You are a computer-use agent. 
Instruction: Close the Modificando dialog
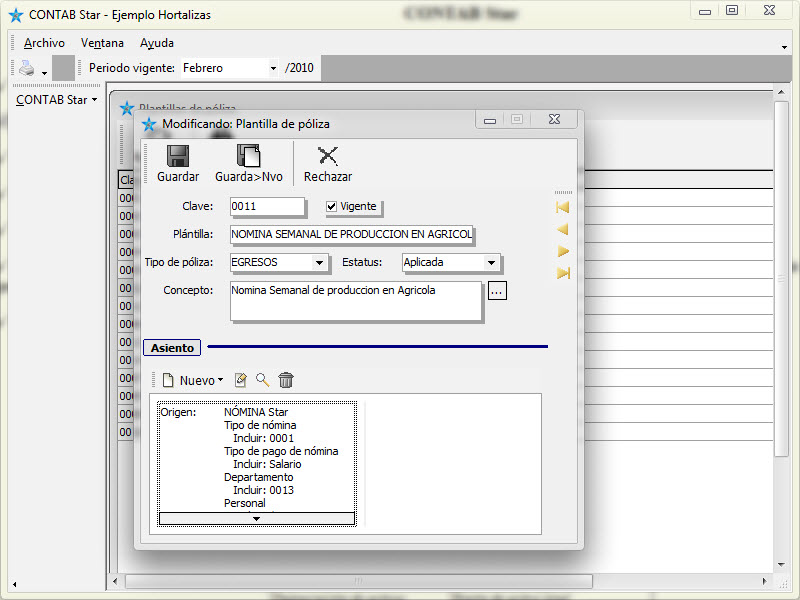click(x=554, y=119)
